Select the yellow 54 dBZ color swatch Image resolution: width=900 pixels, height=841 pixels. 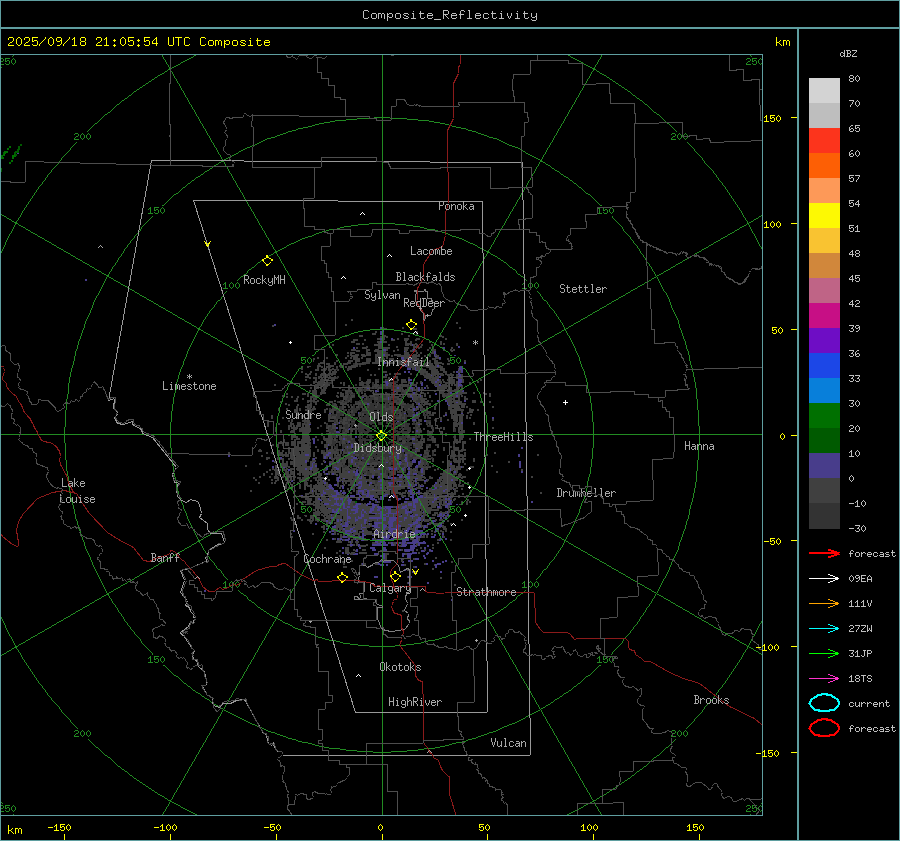tap(824, 216)
